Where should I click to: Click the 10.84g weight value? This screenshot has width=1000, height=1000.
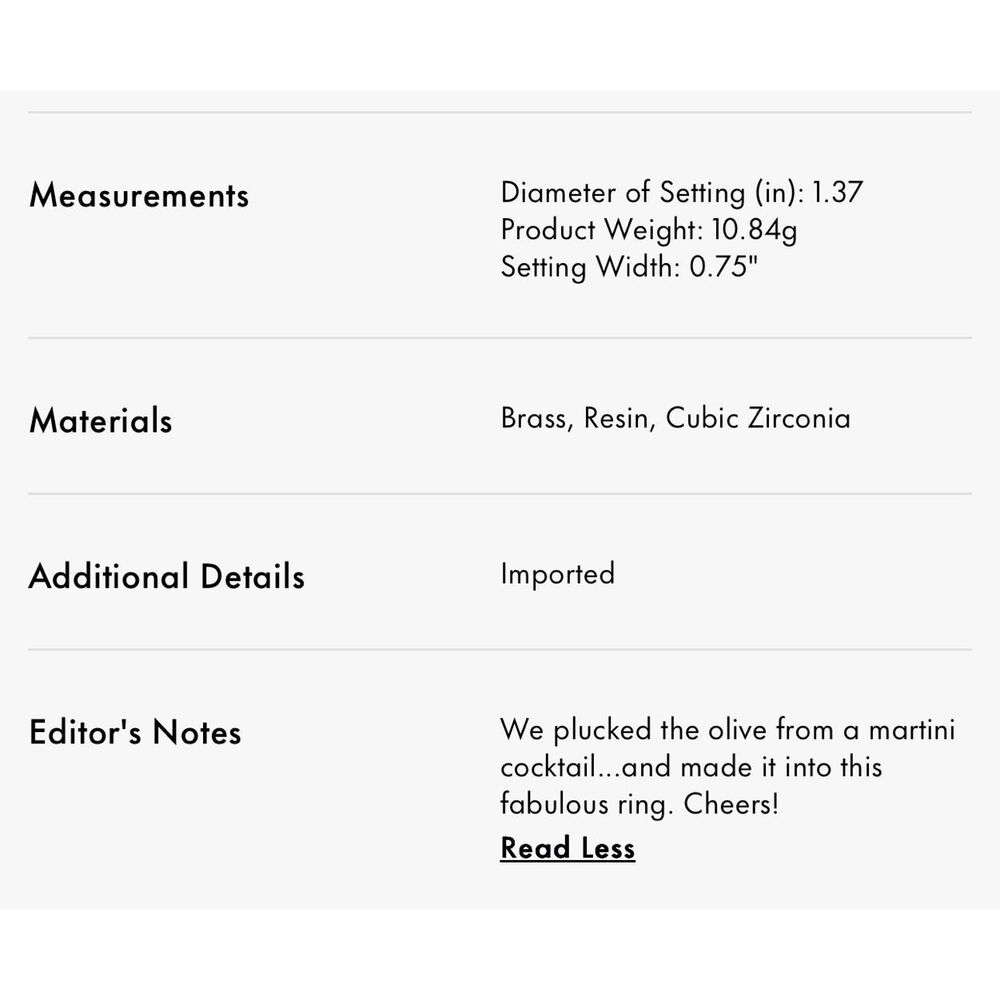click(x=754, y=230)
